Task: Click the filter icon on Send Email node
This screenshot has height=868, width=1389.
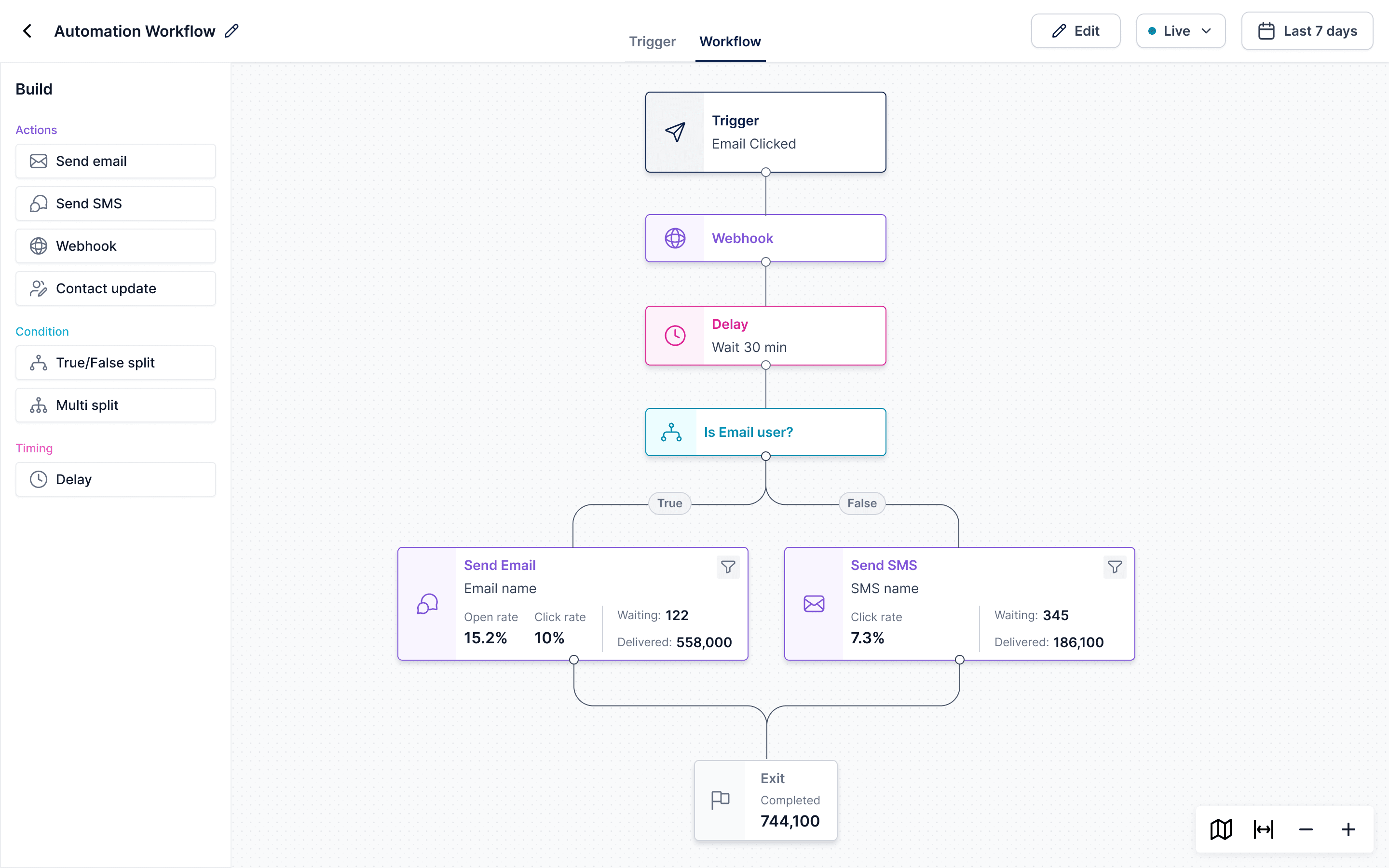Action: coord(728,567)
